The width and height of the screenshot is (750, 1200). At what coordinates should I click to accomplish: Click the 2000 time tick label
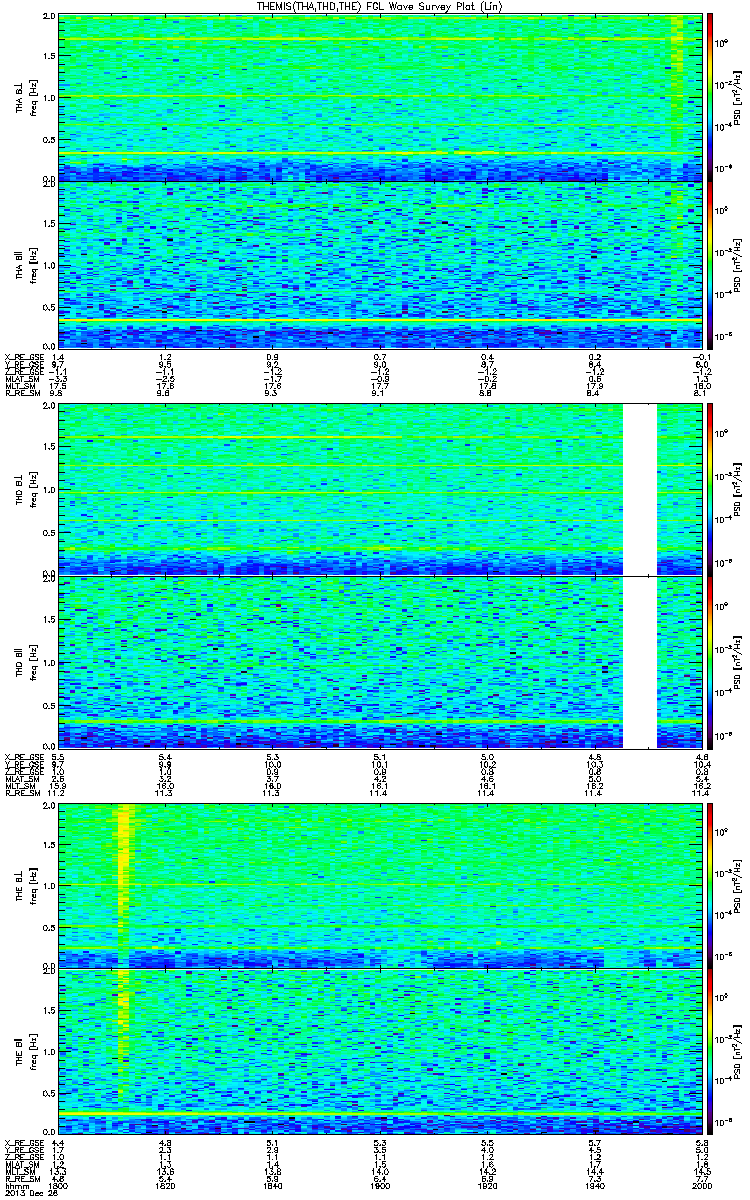pyautogui.click(x=701, y=1184)
